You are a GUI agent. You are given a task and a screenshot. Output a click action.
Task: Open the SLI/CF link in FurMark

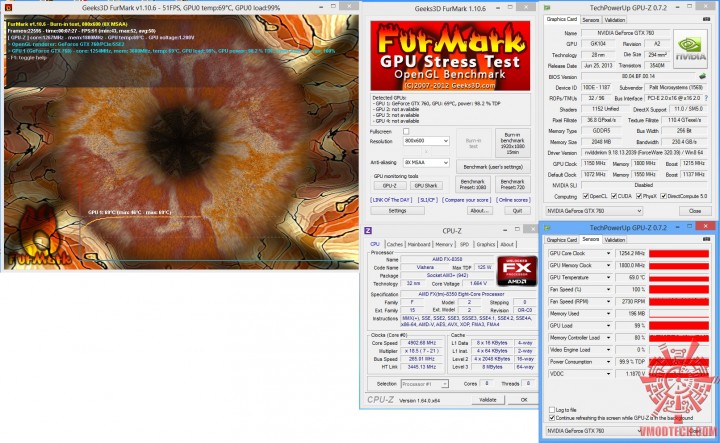click(x=428, y=200)
